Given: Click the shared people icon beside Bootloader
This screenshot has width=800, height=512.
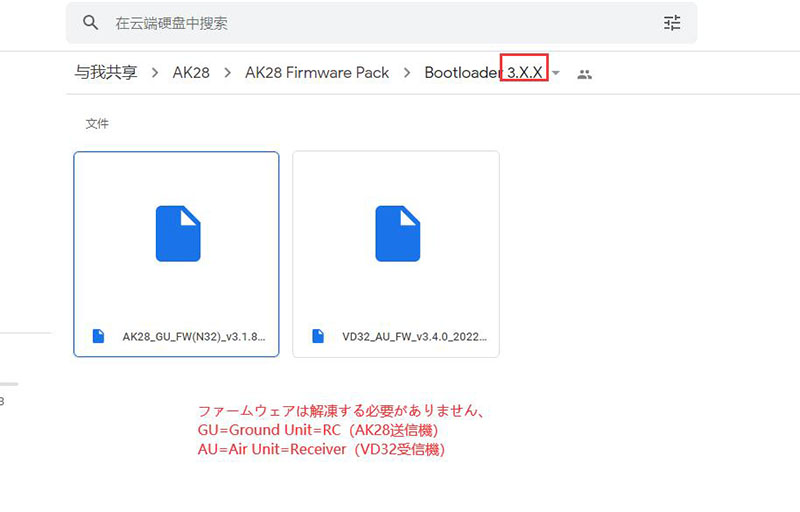Looking at the screenshot, I should point(585,74).
